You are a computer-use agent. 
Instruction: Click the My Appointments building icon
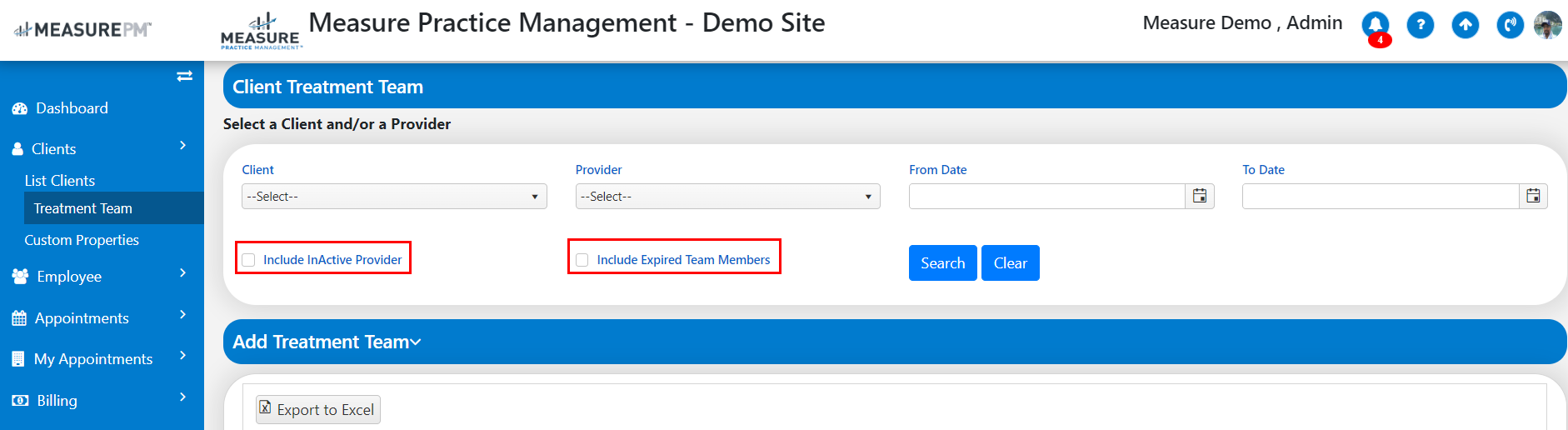point(18,359)
